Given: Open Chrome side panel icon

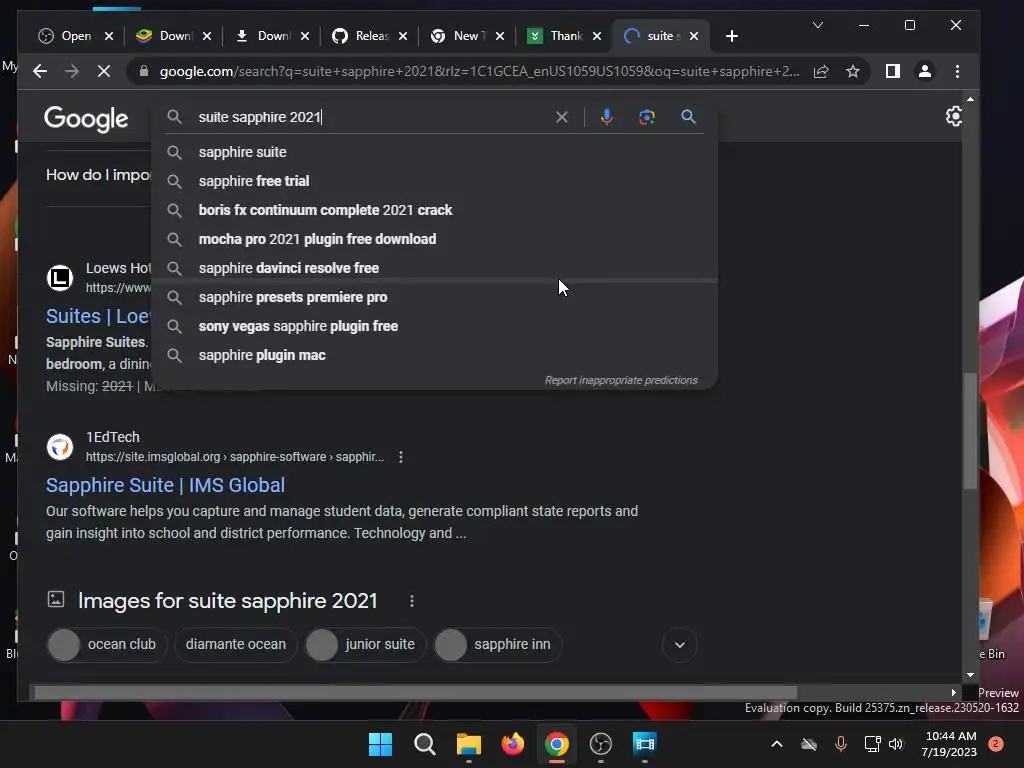Looking at the screenshot, I should [x=892, y=71].
